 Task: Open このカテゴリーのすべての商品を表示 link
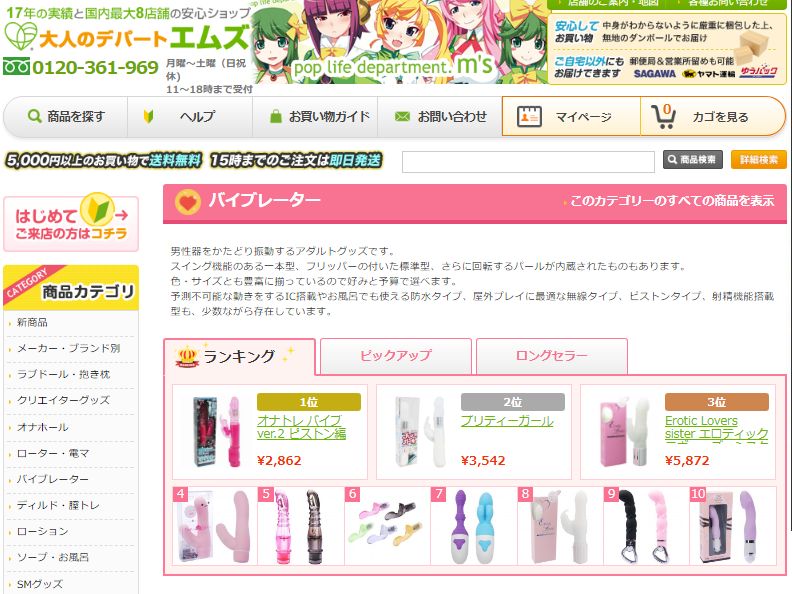[x=671, y=201]
